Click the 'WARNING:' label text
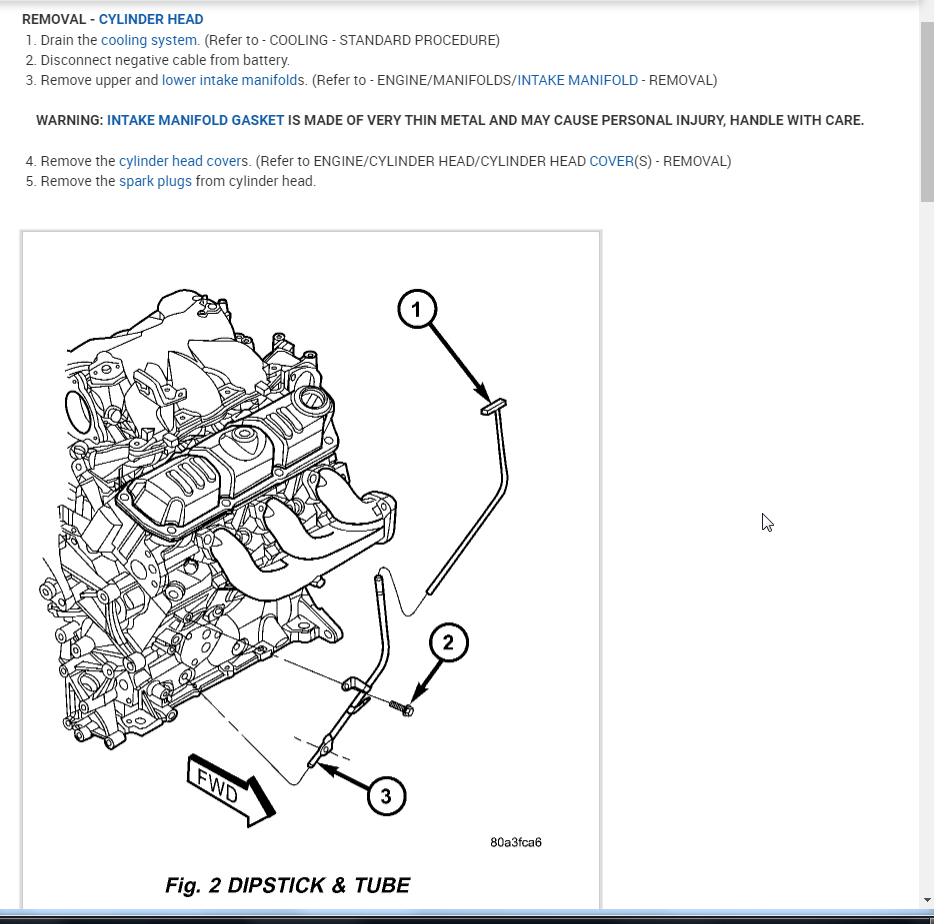This screenshot has width=934, height=924. 70,120
